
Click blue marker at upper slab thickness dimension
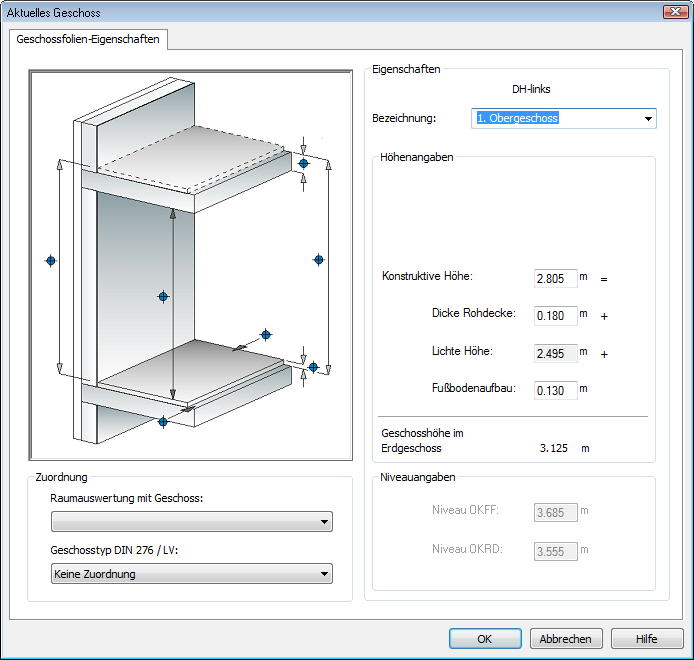pos(304,163)
